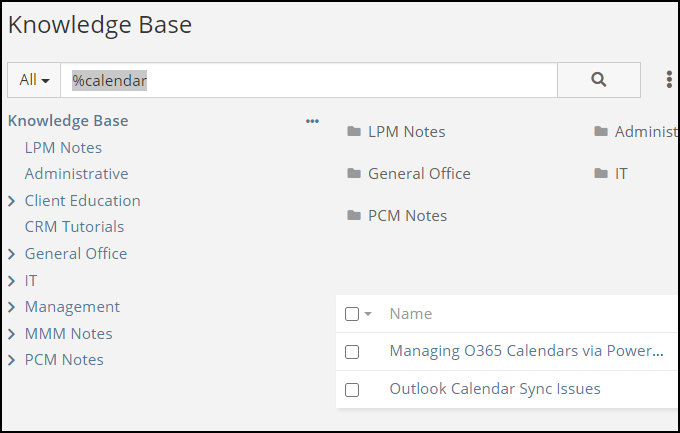Check the Managing O365 Calendars row
The height and width of the screenshot is (433, 680).
(x=352, y=352)
